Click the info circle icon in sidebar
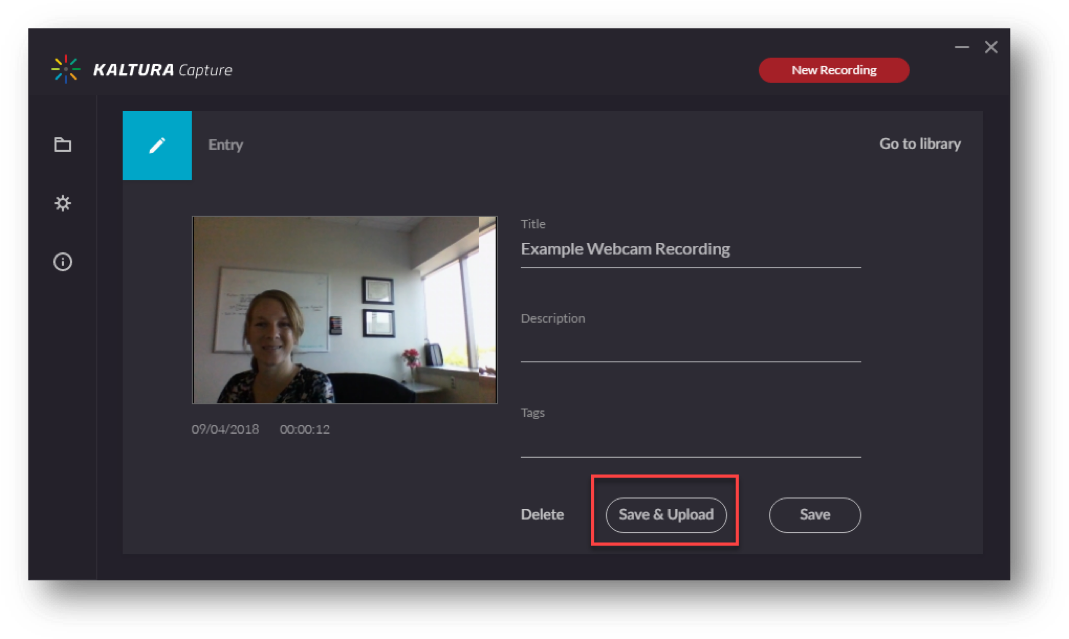Screen dimensions: 1069x639 (63, 262)
